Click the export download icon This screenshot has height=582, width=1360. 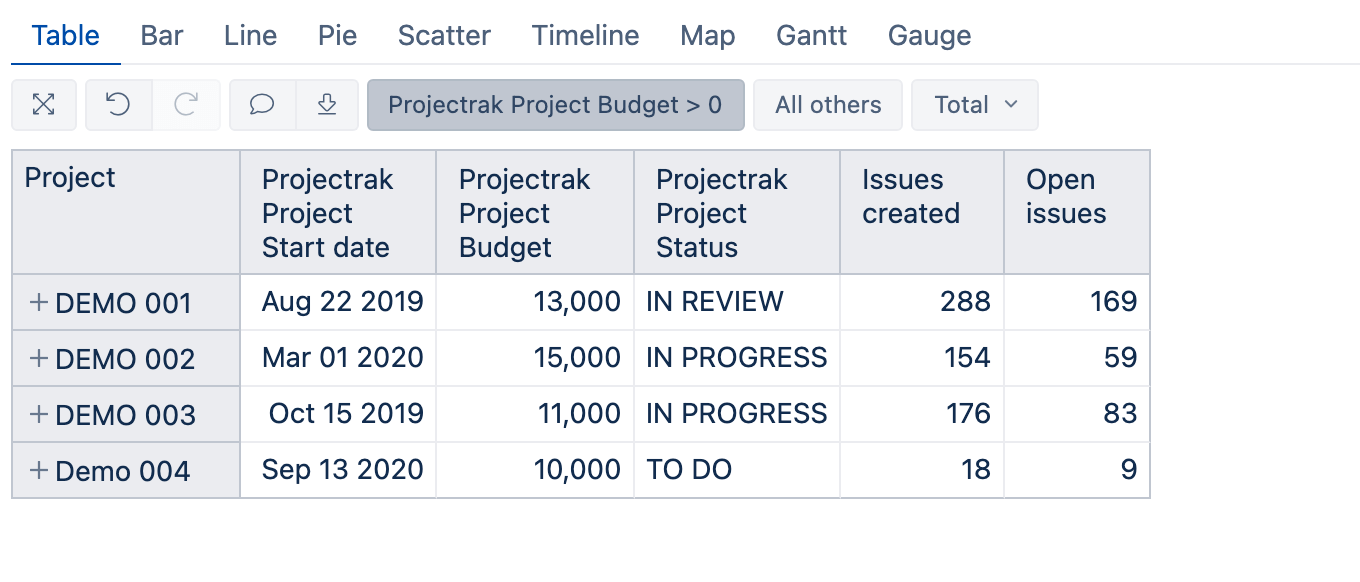point(327,105)
